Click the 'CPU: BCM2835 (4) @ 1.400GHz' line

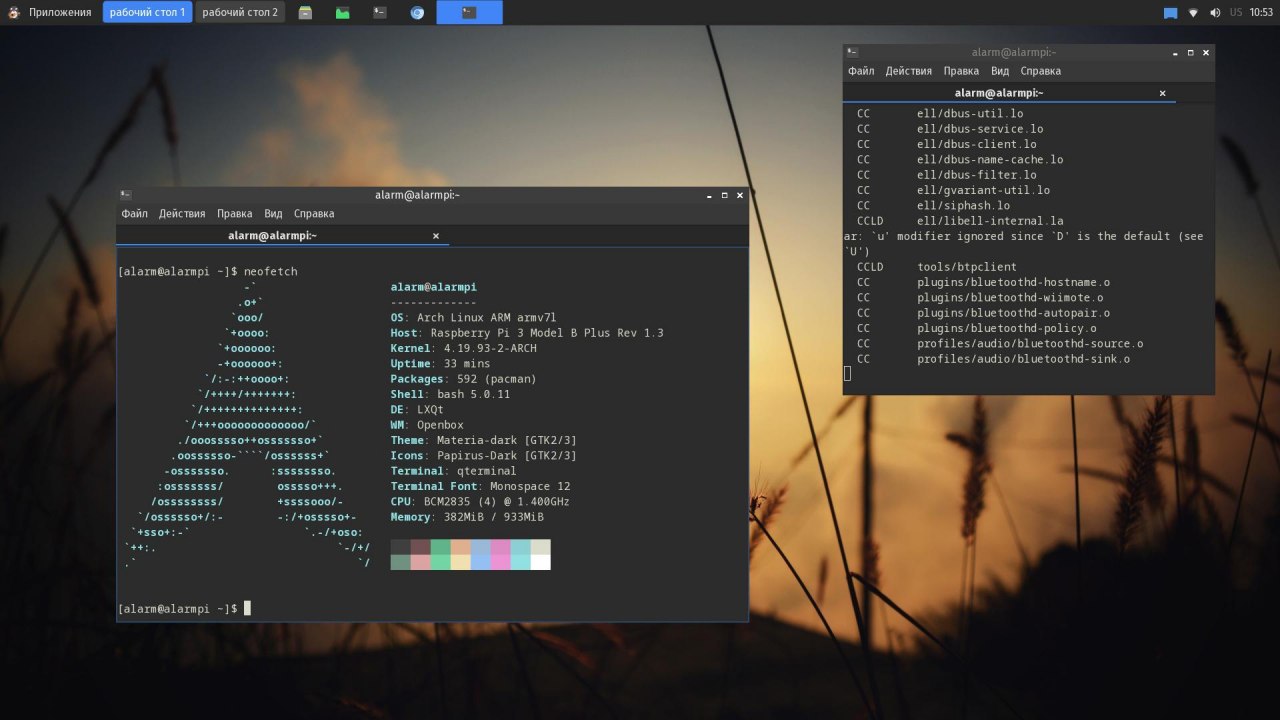(x=481, y=502)
